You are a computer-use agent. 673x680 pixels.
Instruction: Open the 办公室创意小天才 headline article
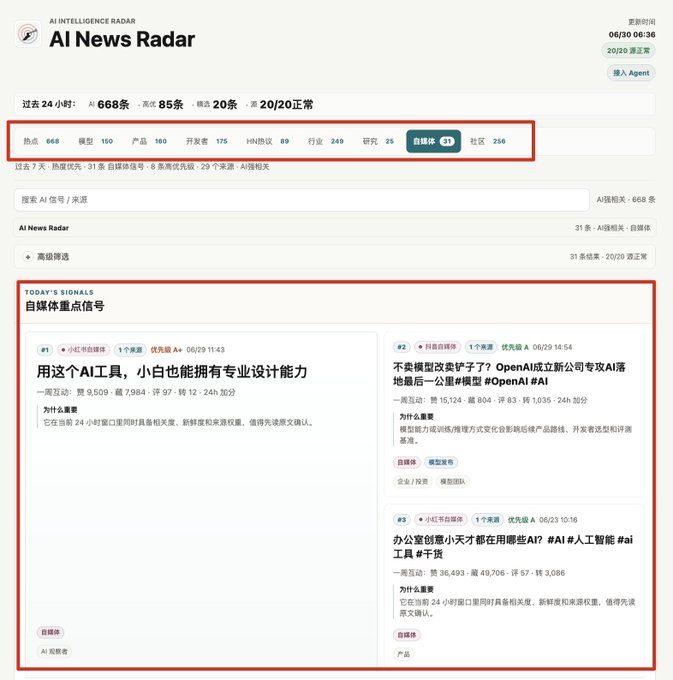(x=513, y=546)
